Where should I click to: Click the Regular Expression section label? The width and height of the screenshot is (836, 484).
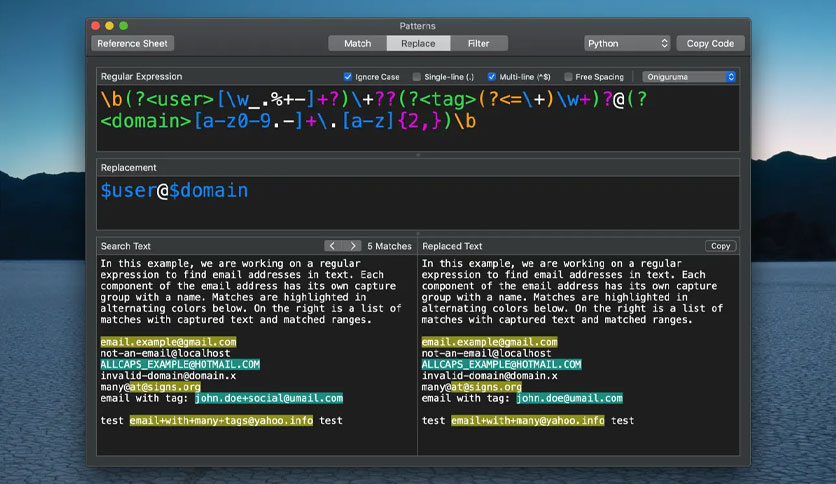tap(141, 77)
